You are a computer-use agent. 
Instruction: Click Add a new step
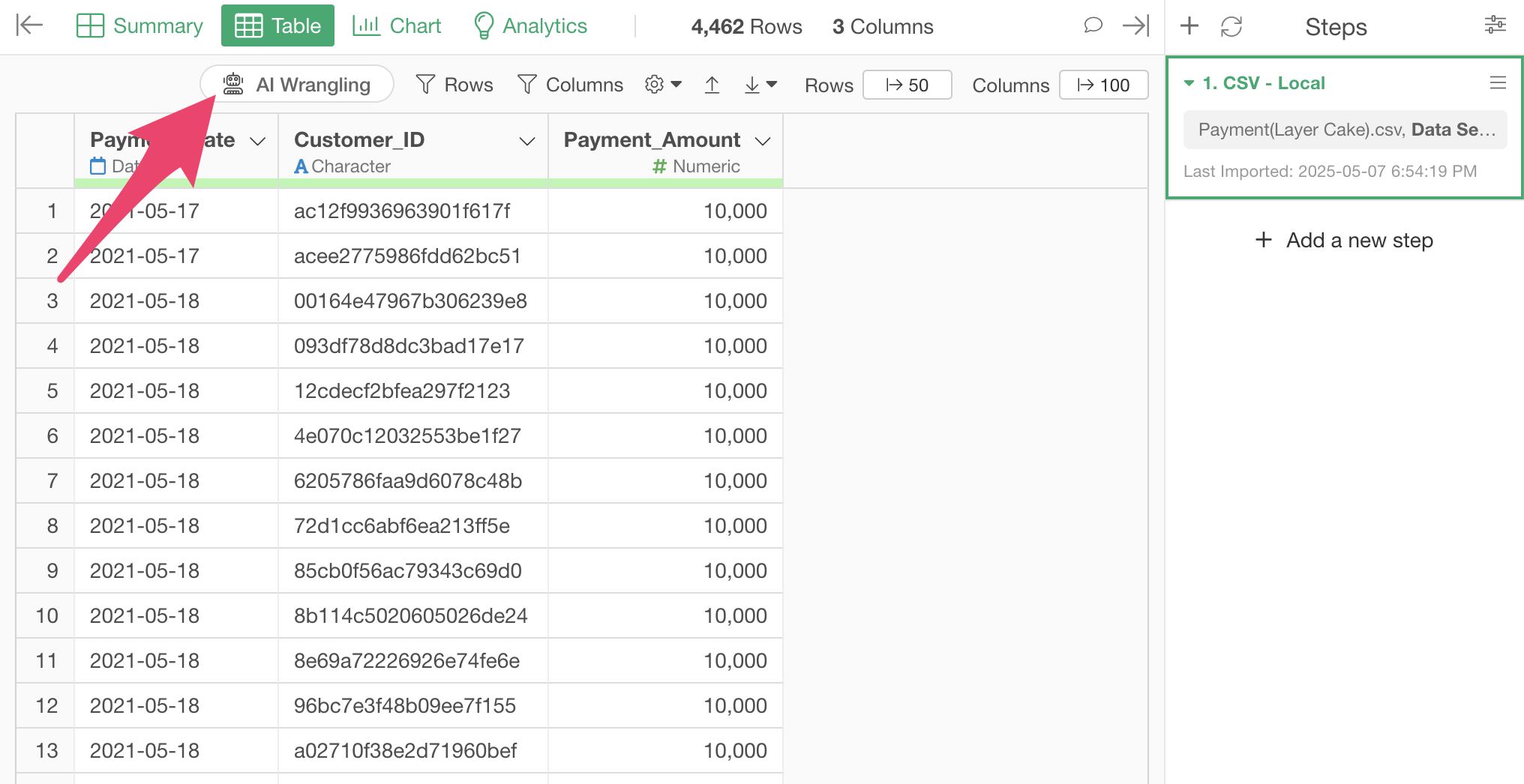[x=1344, y=240]
